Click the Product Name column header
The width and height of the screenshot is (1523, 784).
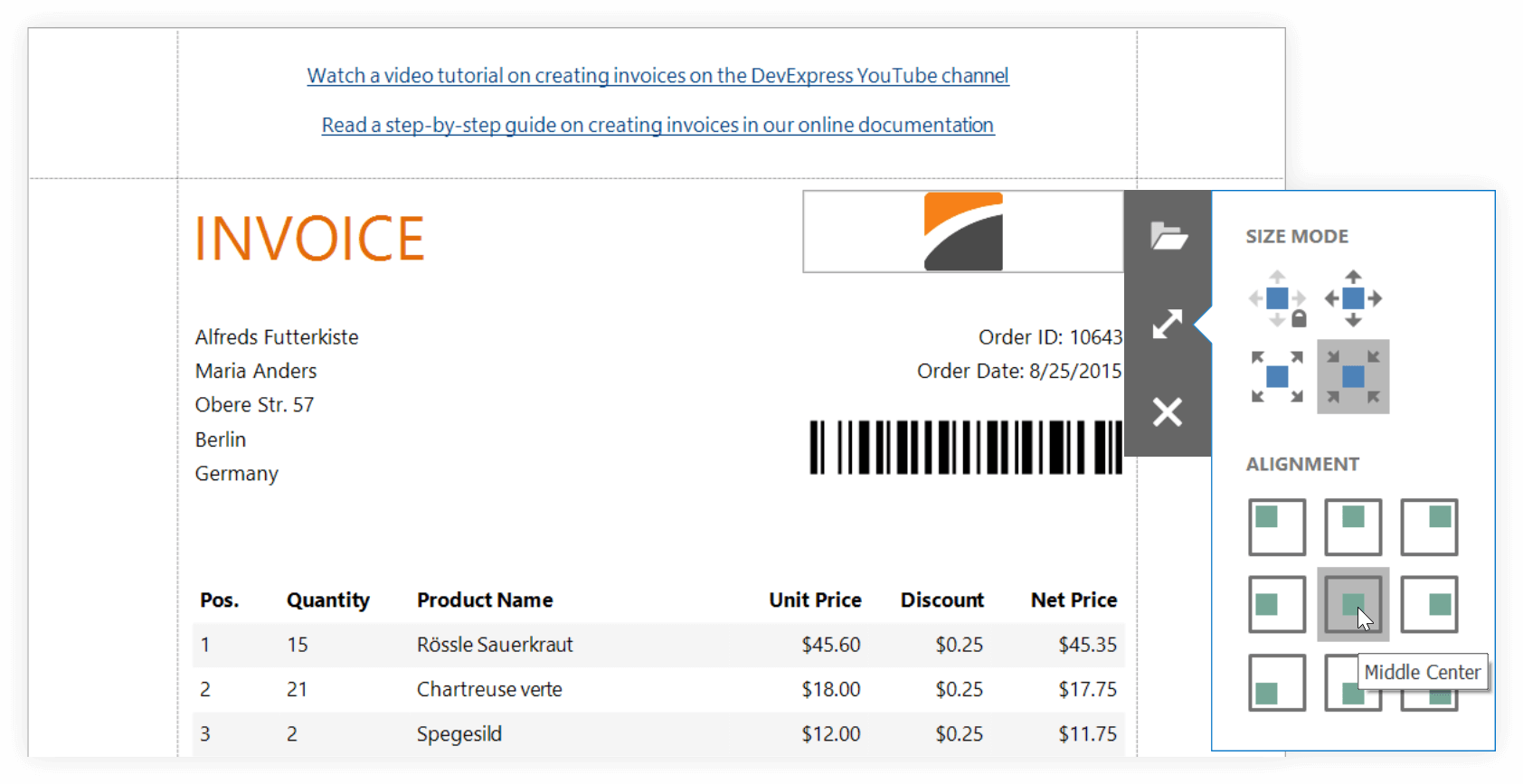point(485,600)
